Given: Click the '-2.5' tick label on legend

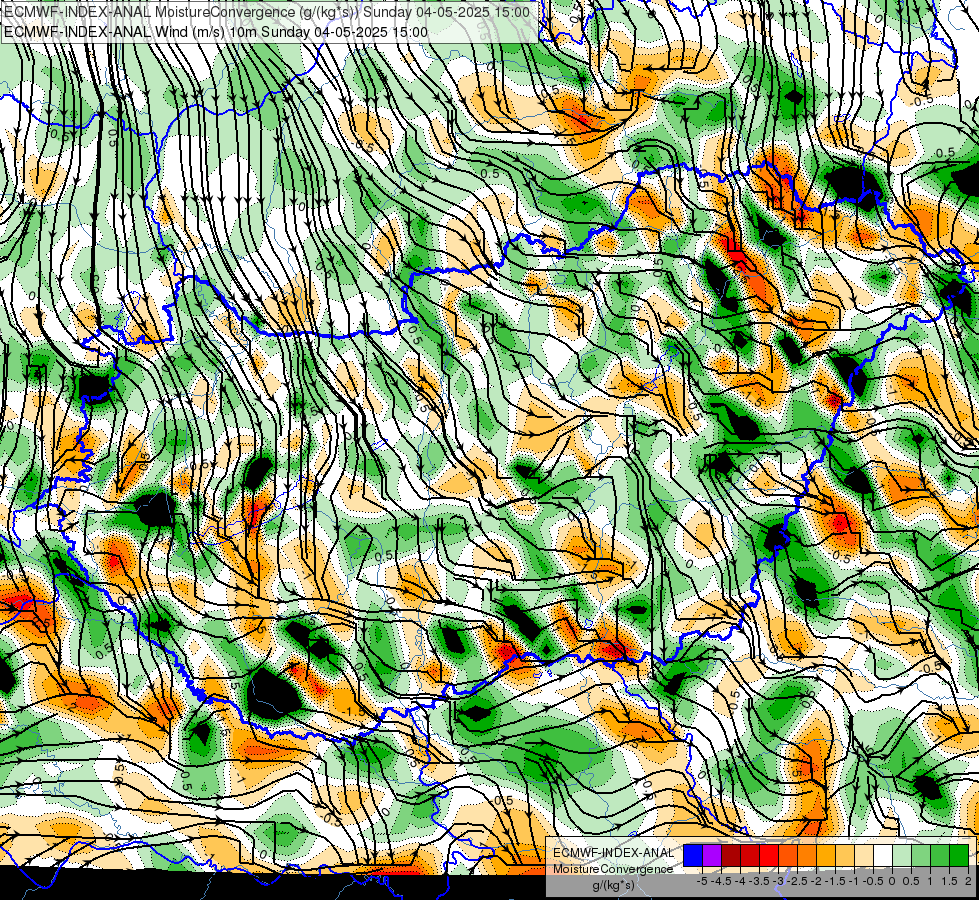Looking at the screenshot, I should pyautogui.click(x=799, y=881).
